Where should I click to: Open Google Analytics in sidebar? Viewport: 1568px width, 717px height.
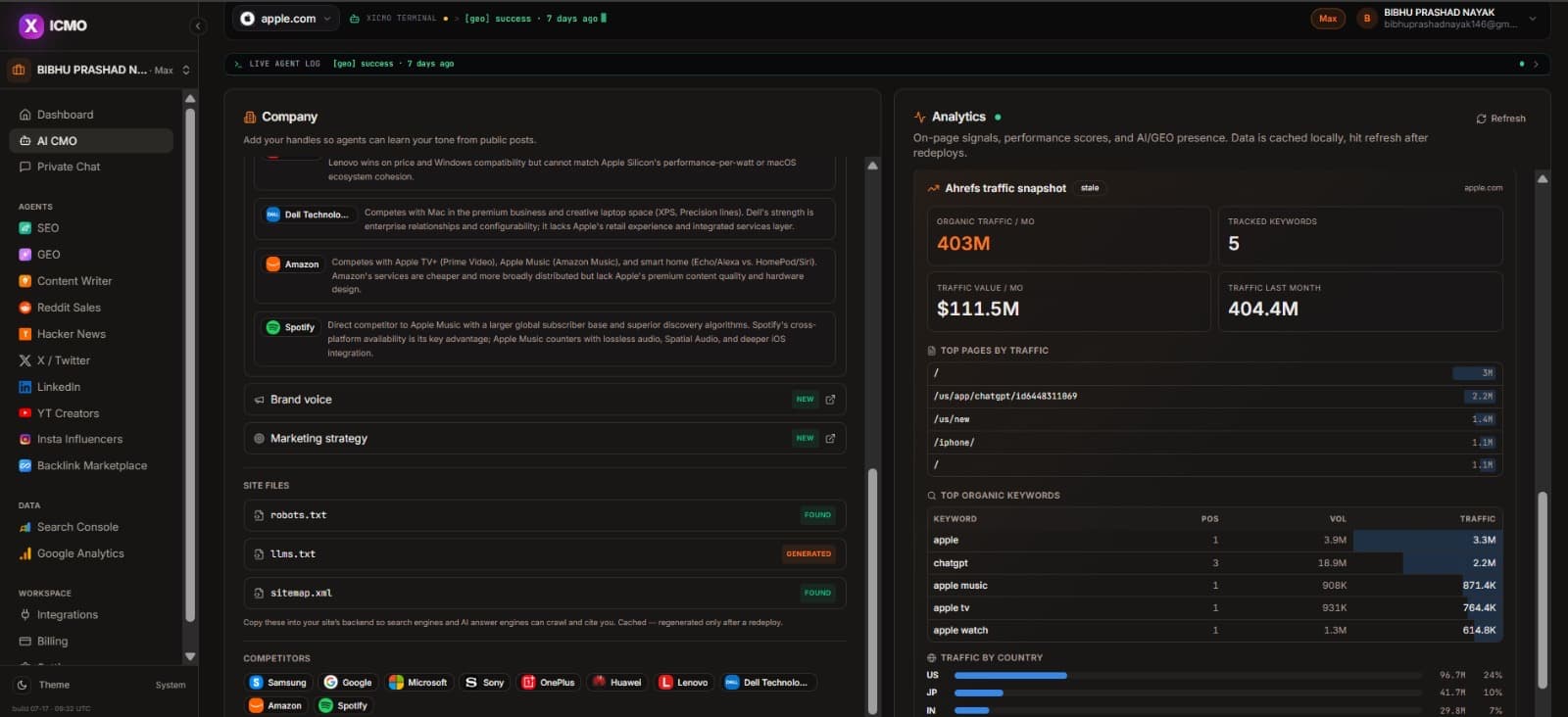80,553
